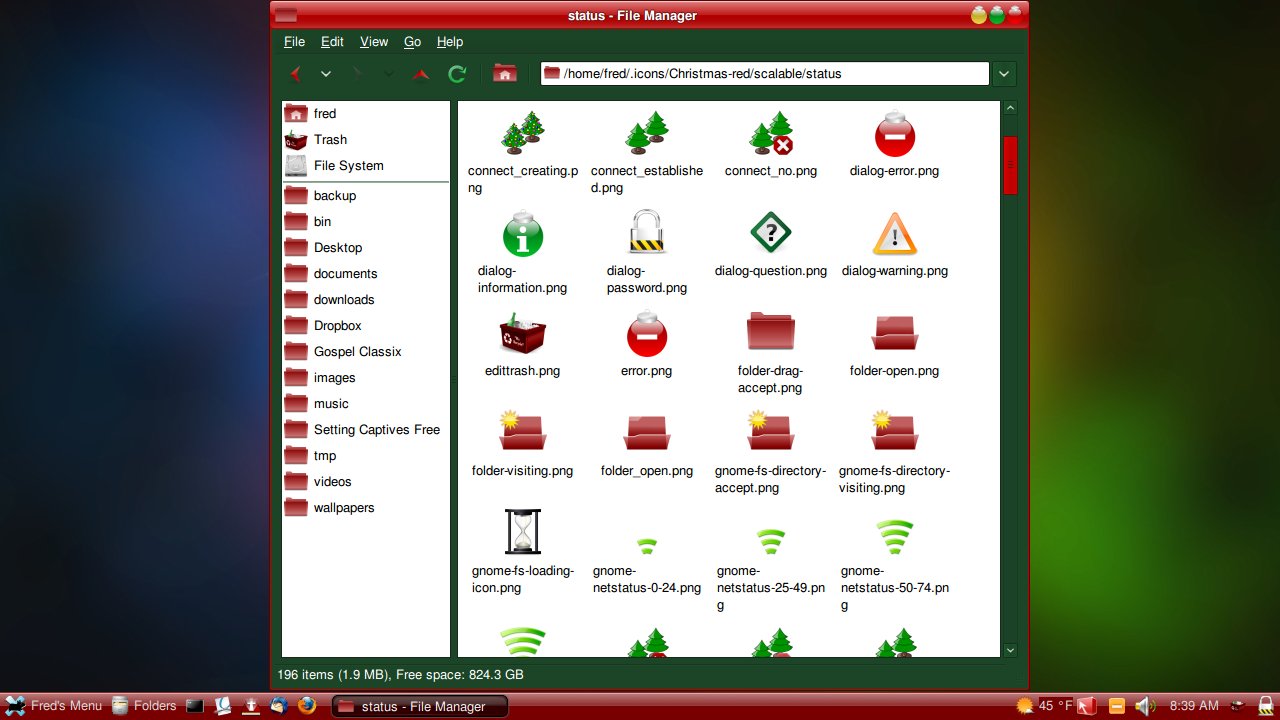Go back with the red back arrow

coord(296,74)
